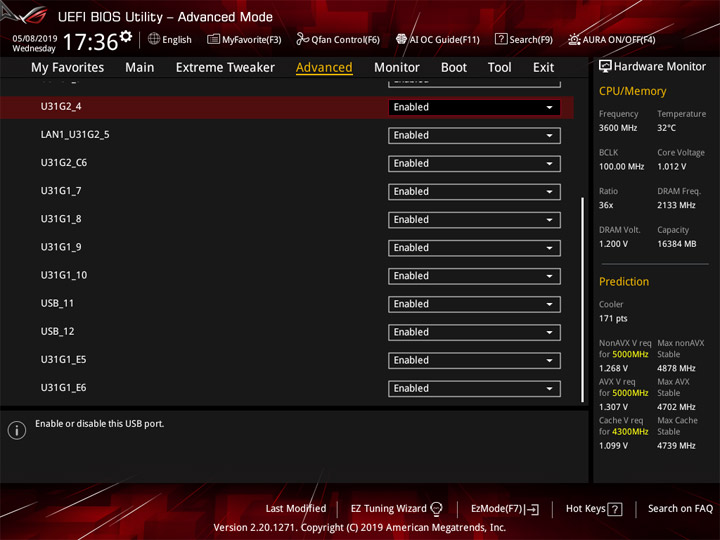Open the U31G1_9 port dropdown

click(474, 248)
